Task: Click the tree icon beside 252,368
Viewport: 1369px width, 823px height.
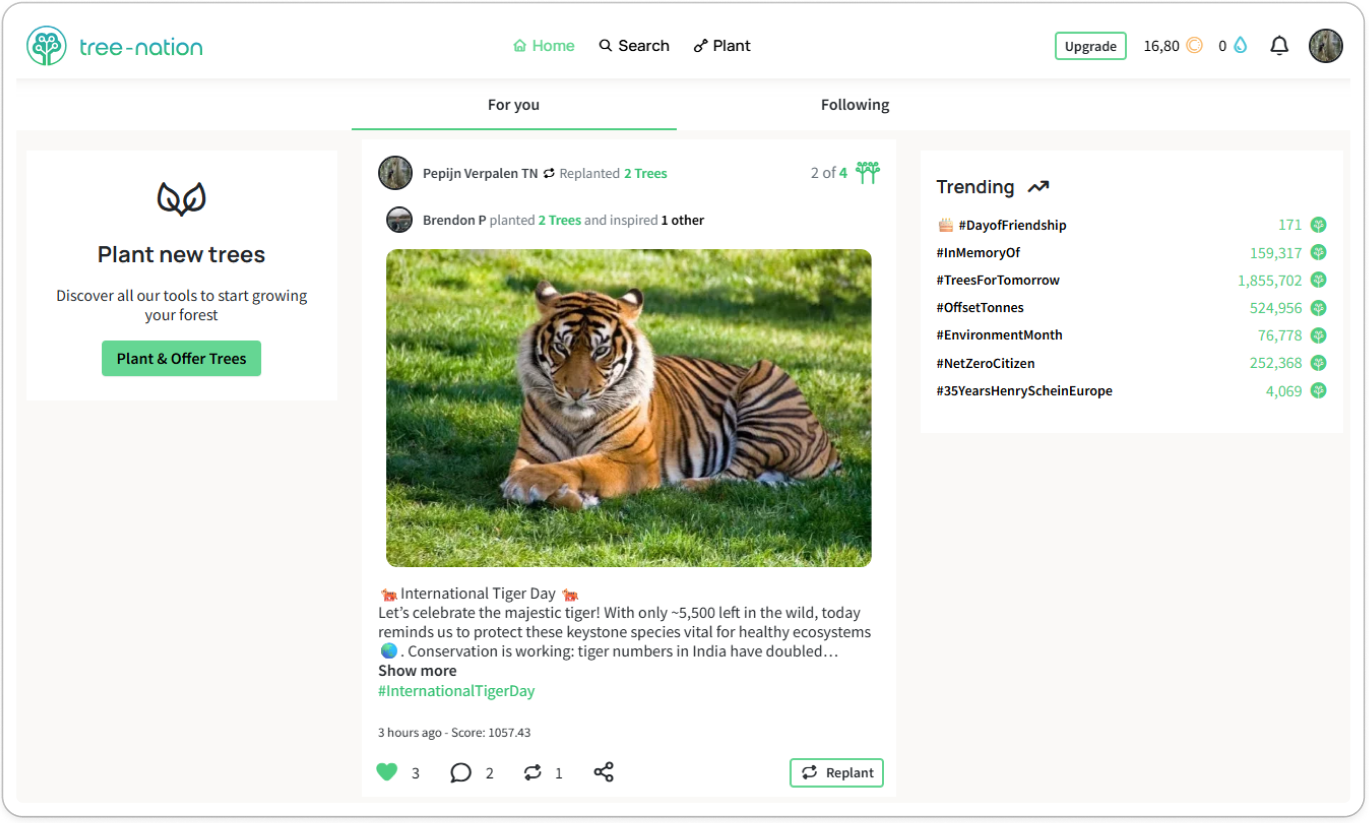Action: point(1318,363)
